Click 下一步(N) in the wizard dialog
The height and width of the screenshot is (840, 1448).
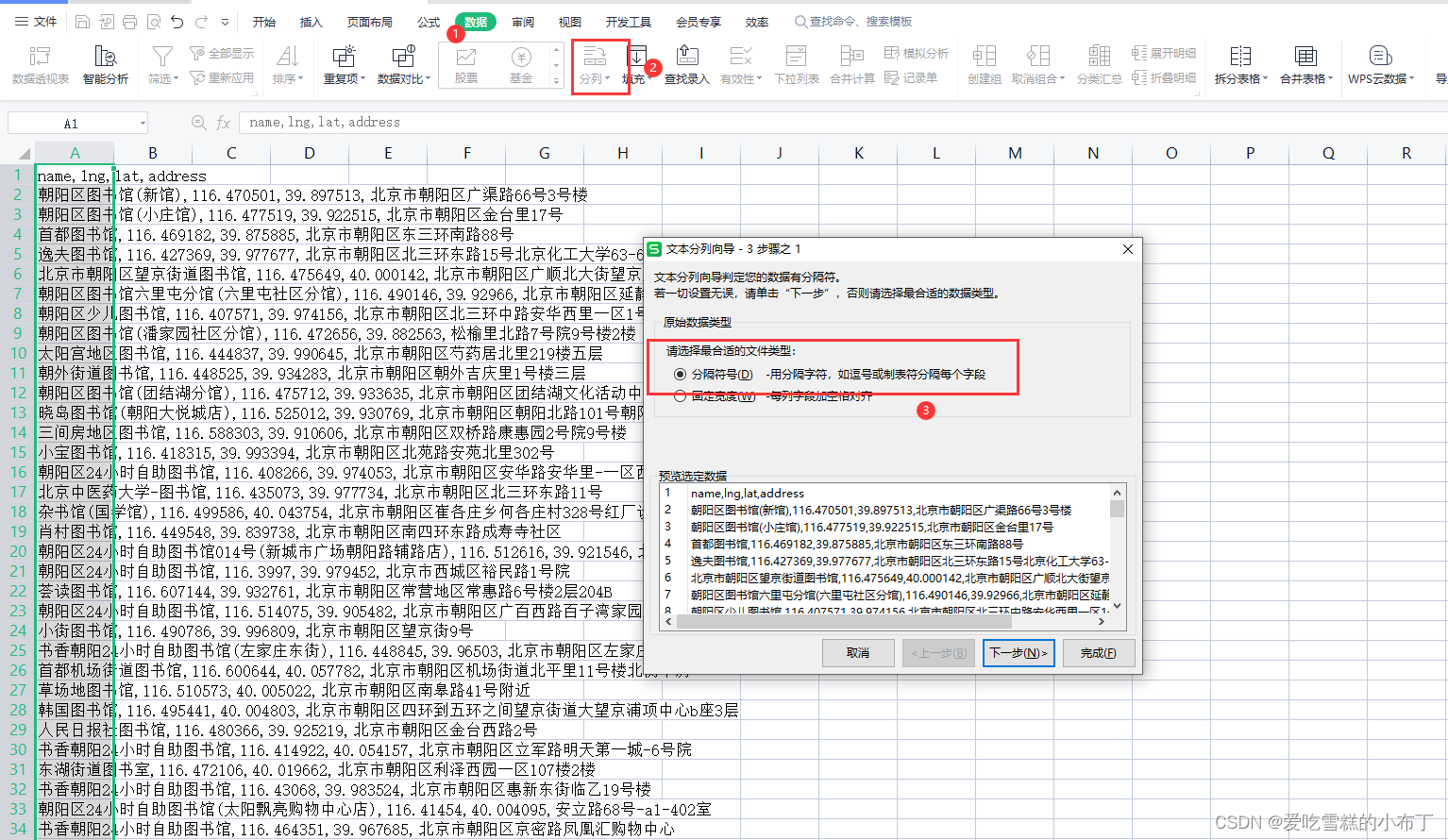point(1019,653)
